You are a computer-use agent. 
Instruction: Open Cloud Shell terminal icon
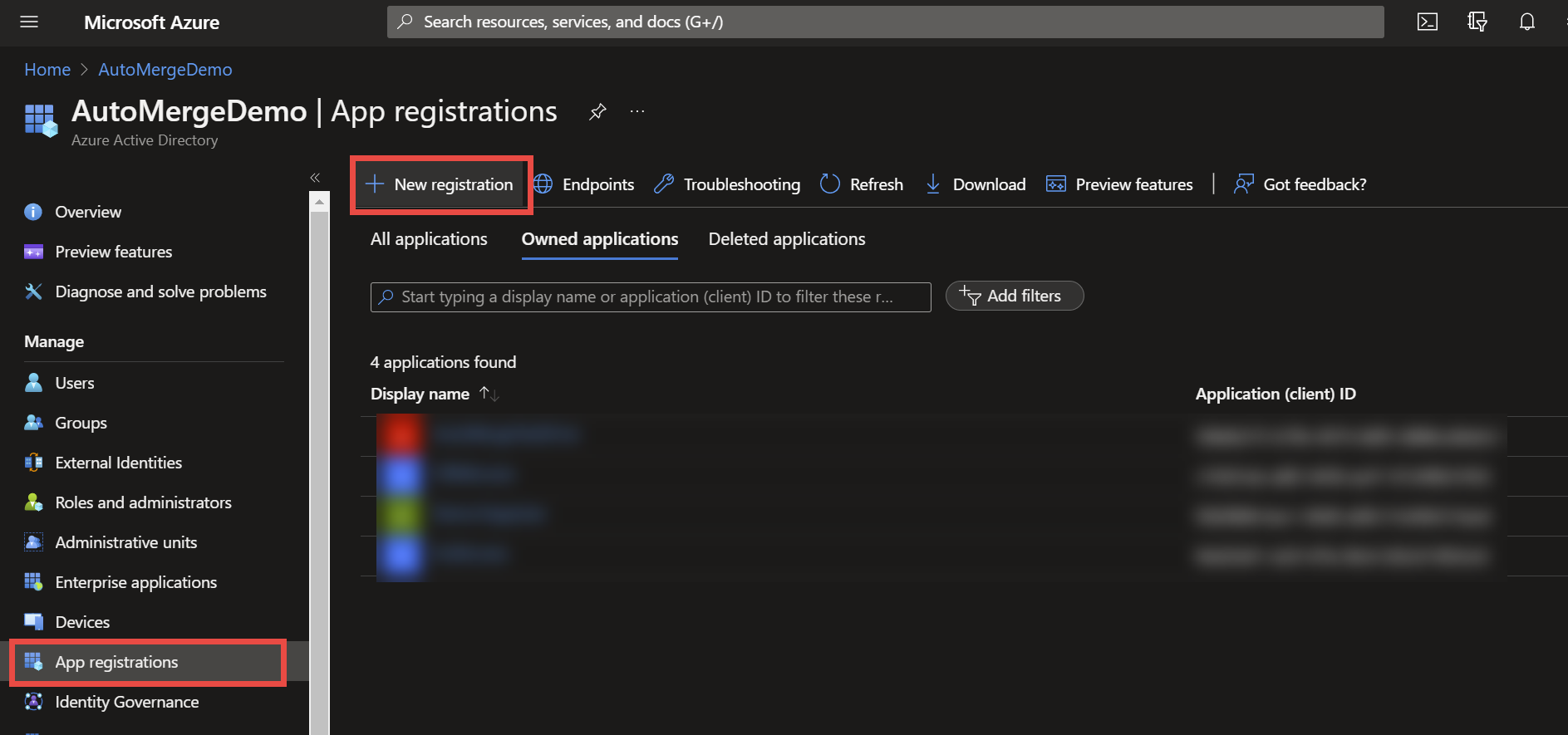tap(1428, 22)
